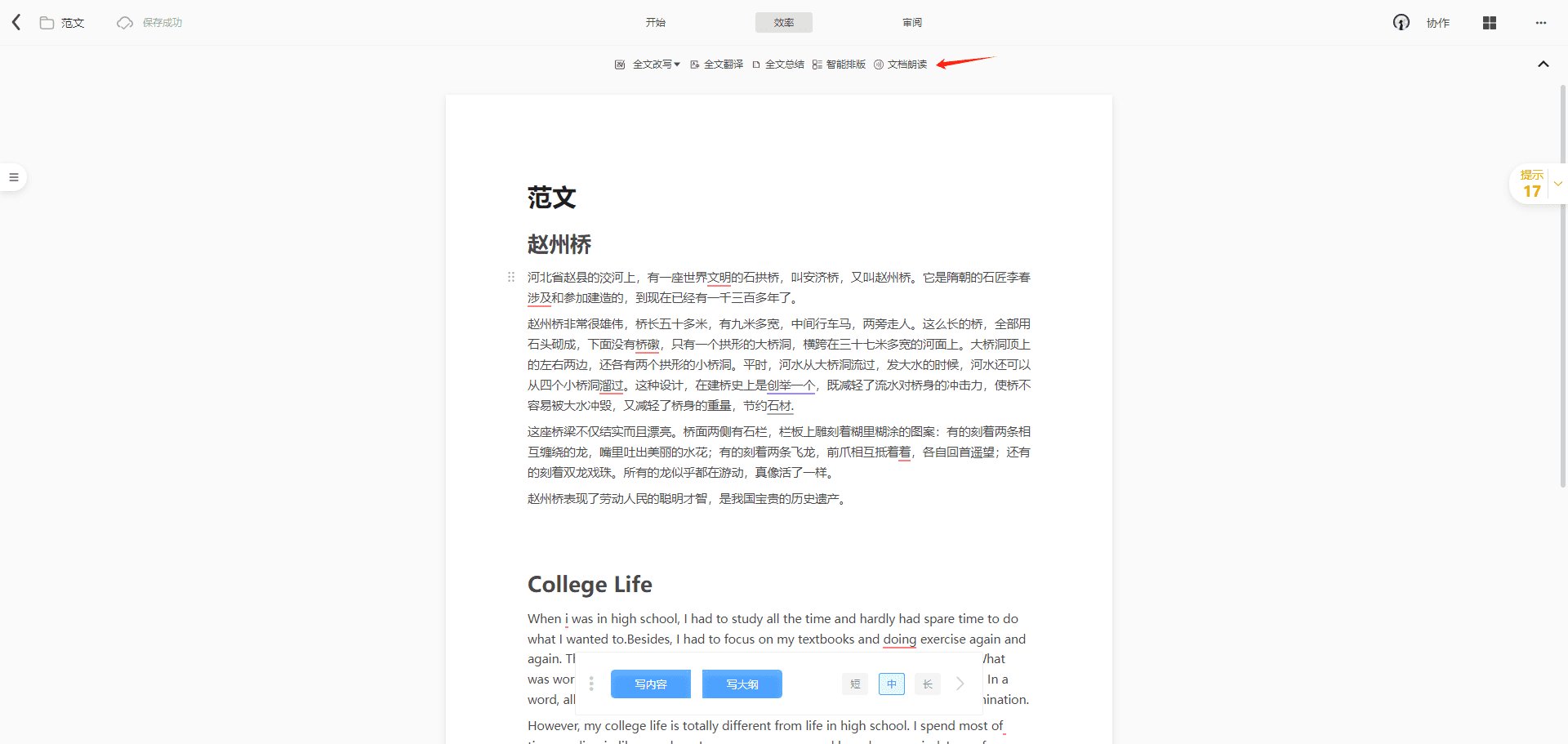The height and width of the screenshot is (744, 1568).
Task: Switch to the 审阅 tab
Action: point(912,23)
